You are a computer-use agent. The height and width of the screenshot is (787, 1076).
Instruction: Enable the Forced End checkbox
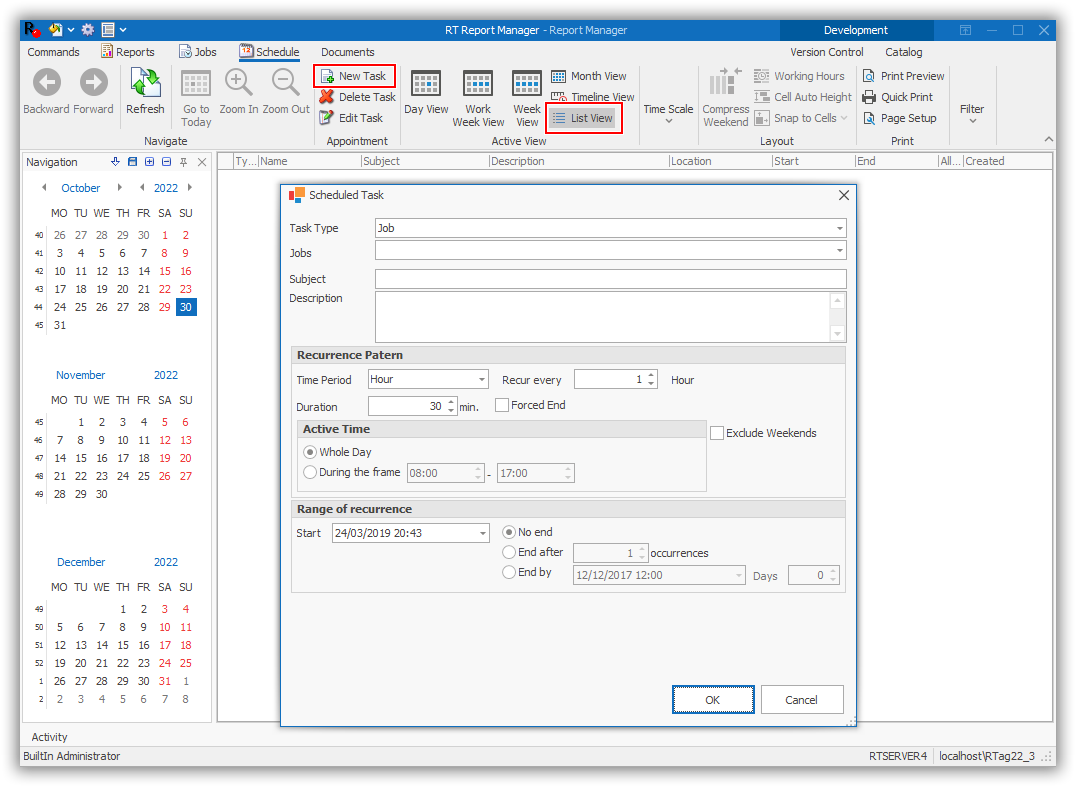[x=502, y=405]
